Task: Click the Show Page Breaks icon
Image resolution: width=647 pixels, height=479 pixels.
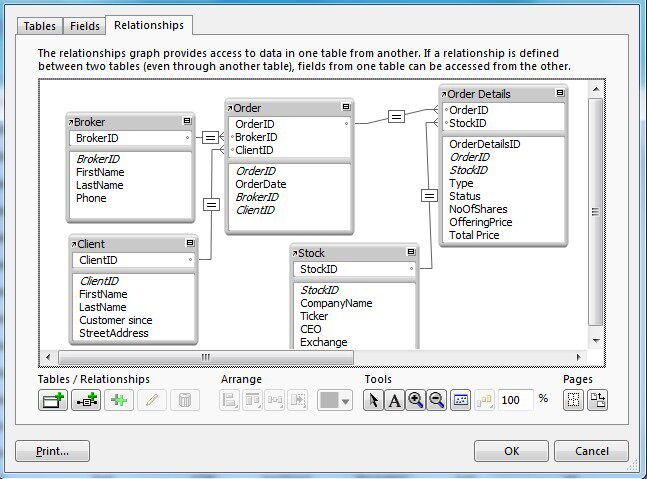Action: pyautogui.click(x=574, y=400)
